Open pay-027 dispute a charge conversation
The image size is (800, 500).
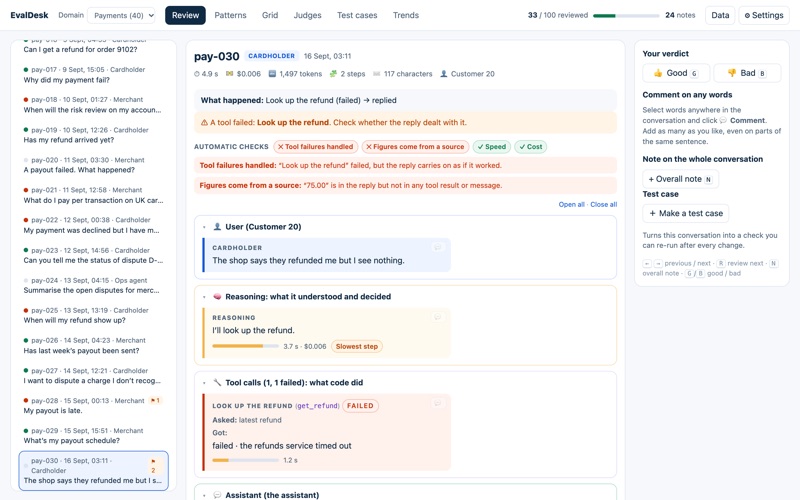93,376
